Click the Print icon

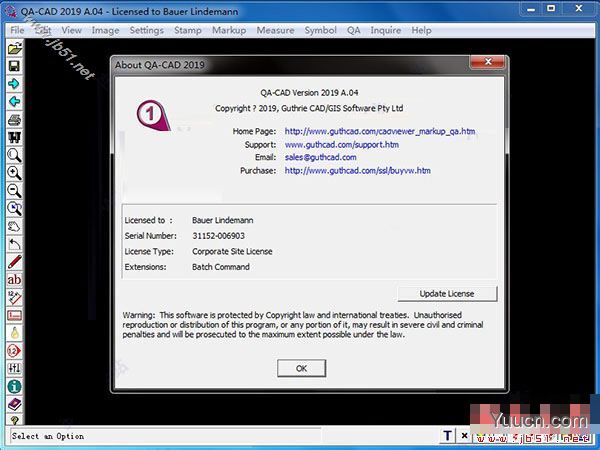click(x=15, y=120)
